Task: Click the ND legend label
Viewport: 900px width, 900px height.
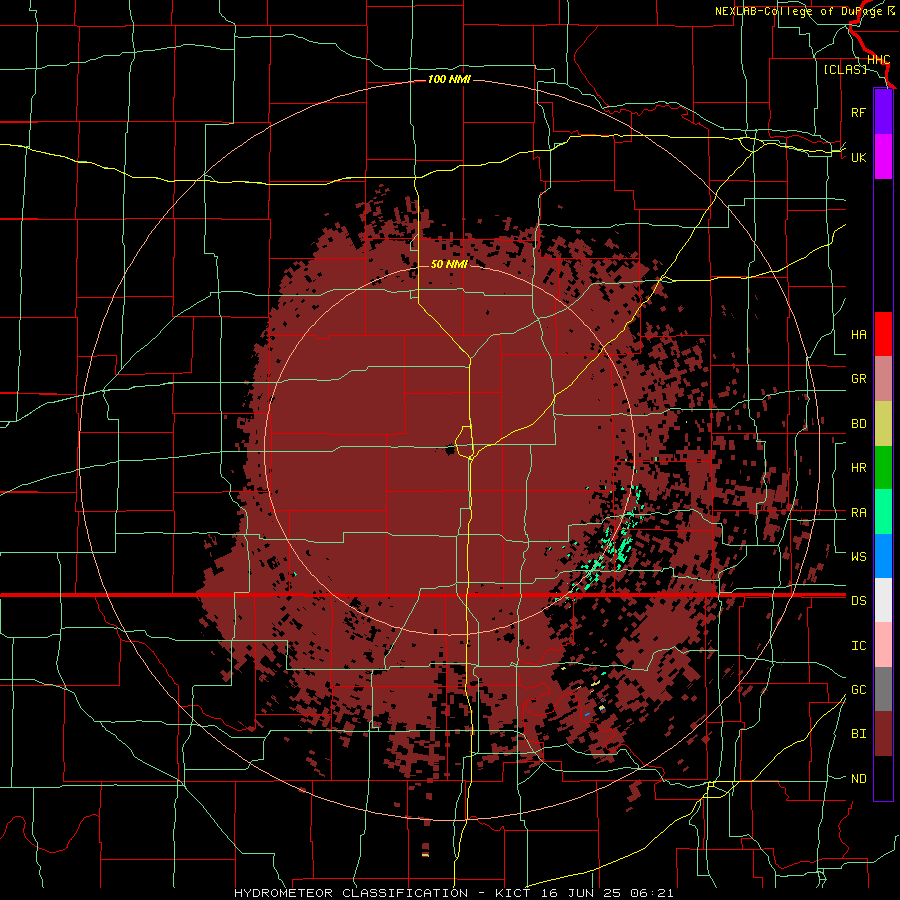Action: 859,779
